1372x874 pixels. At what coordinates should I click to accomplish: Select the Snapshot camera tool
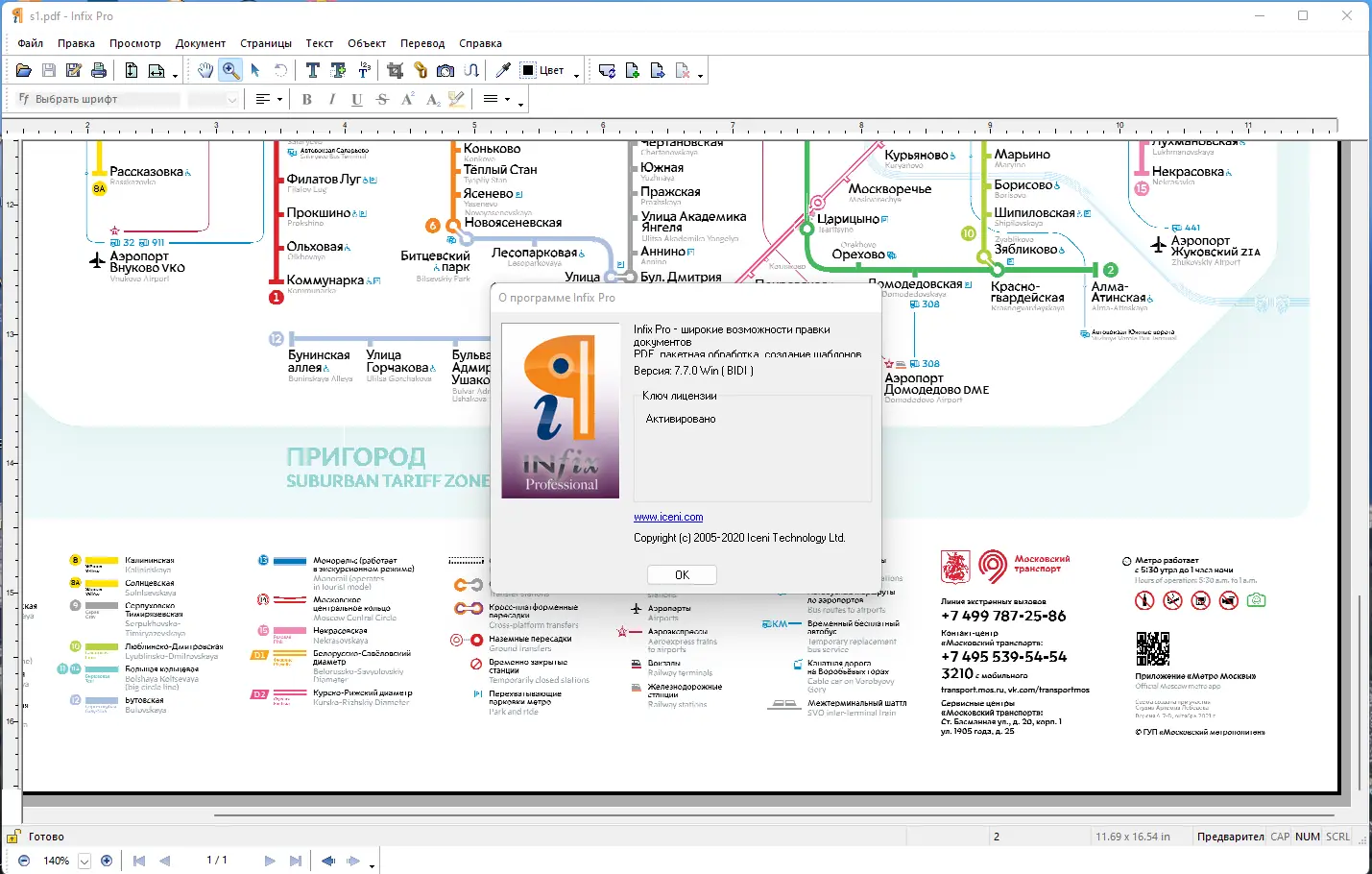(445, 70)
